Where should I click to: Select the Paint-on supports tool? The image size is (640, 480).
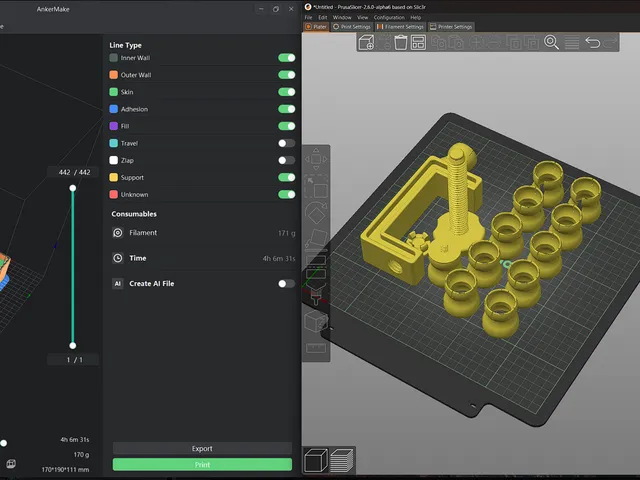(316, 294)
